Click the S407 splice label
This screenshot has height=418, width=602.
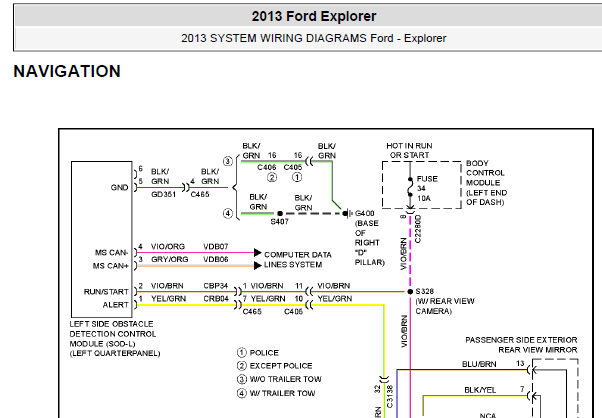[280, 221]
